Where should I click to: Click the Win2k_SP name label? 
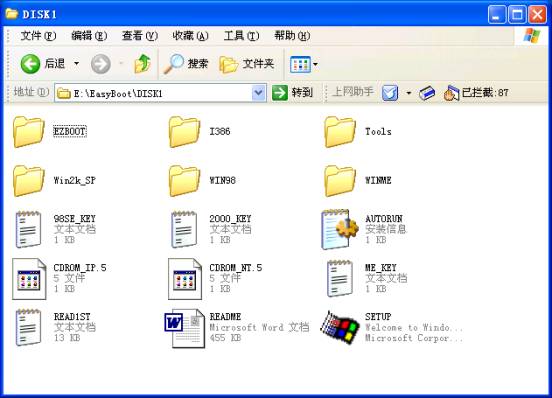point(75,181)
